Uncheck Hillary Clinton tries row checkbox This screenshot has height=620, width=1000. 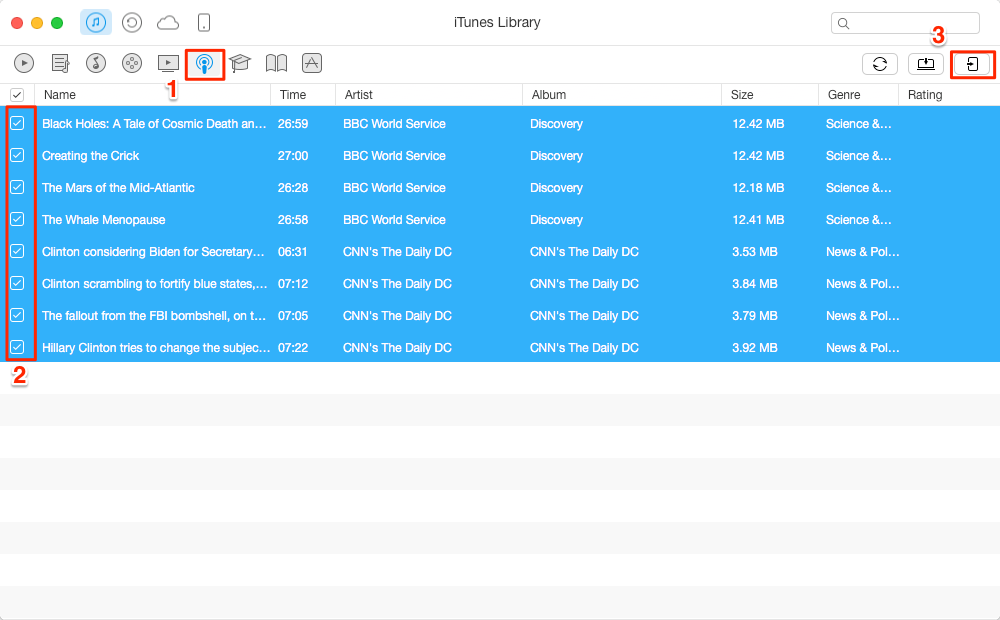tap(17, 347)
